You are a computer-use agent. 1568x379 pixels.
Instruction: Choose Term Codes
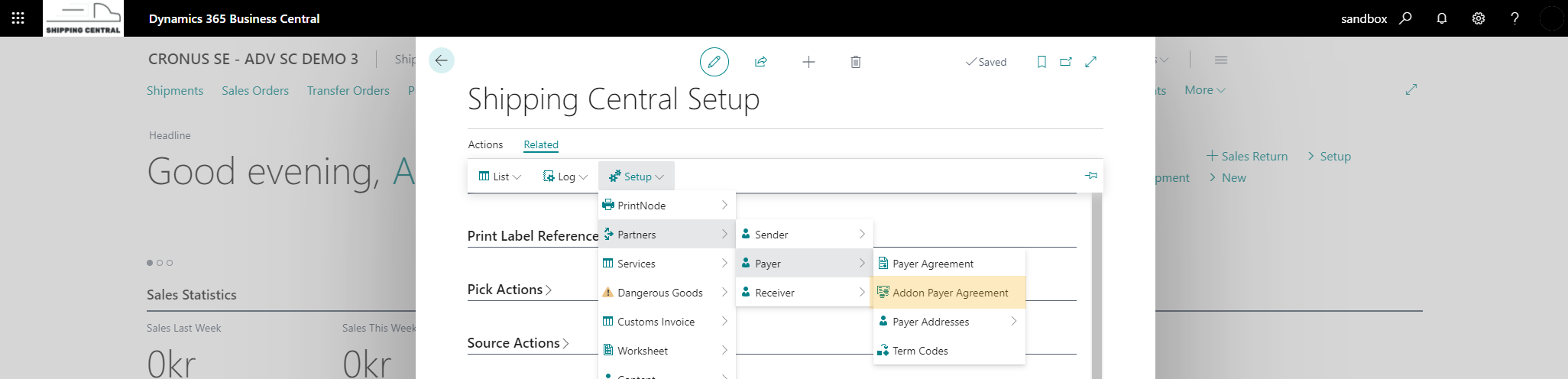click(949, 351)
